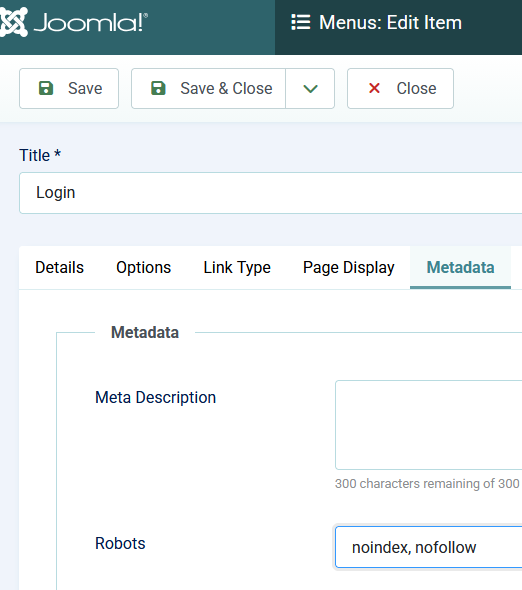Viewport: 522px width, 590px height.
Task: Click the Joomla logo icon
Action: click(x=14, y=22)
